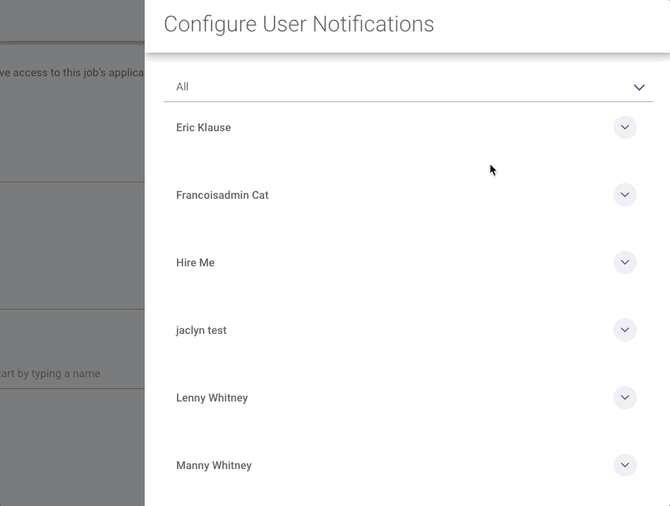Click the All filter dropdown arrow
Viewport: 670px width, 506px height.
tap(639, 88)
